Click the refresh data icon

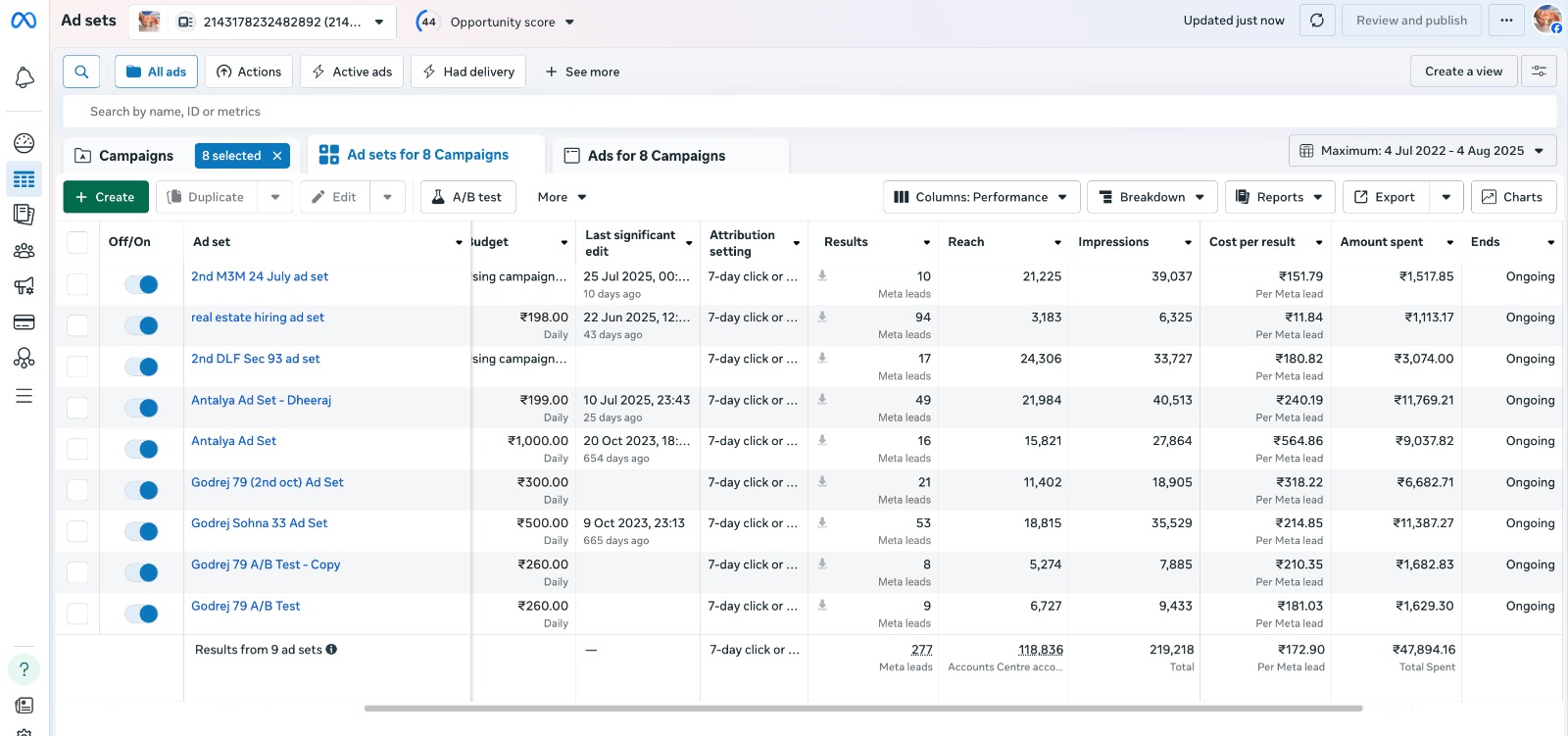1317,21
